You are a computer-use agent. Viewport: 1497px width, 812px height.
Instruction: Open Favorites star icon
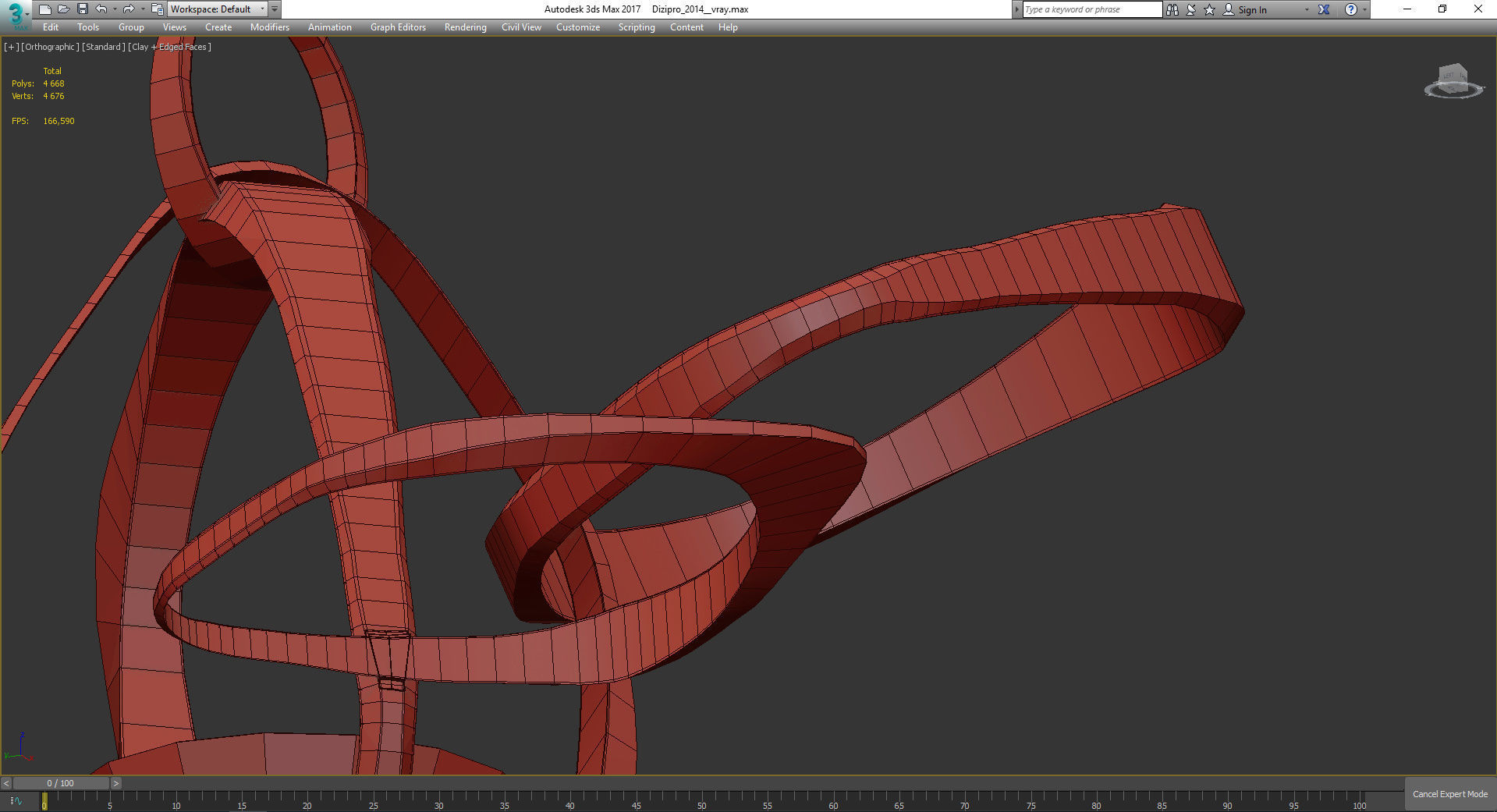(1210, 9)
